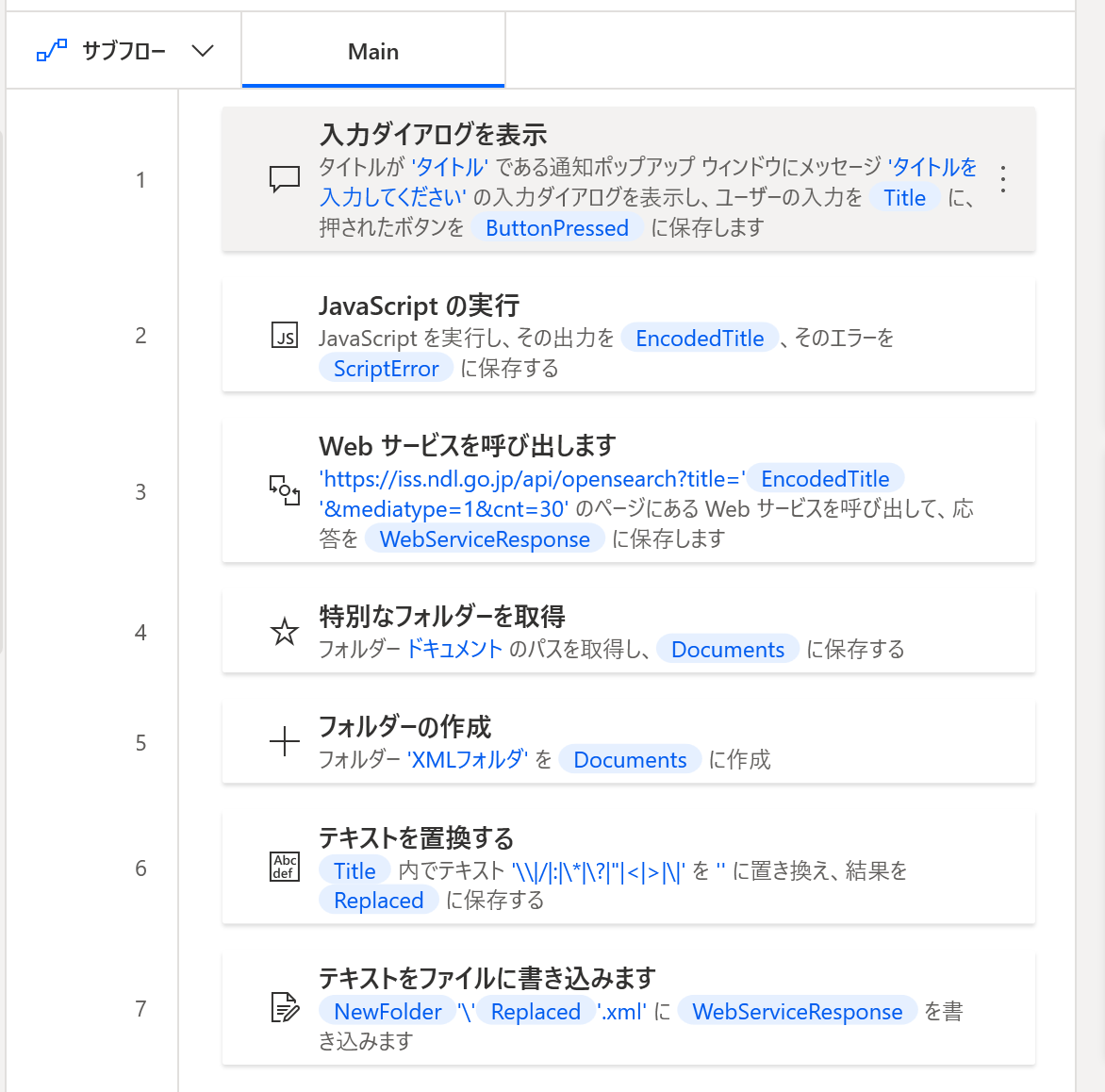Click the ScriptError variable chip
The image size is (1105, 1092).
387,369
